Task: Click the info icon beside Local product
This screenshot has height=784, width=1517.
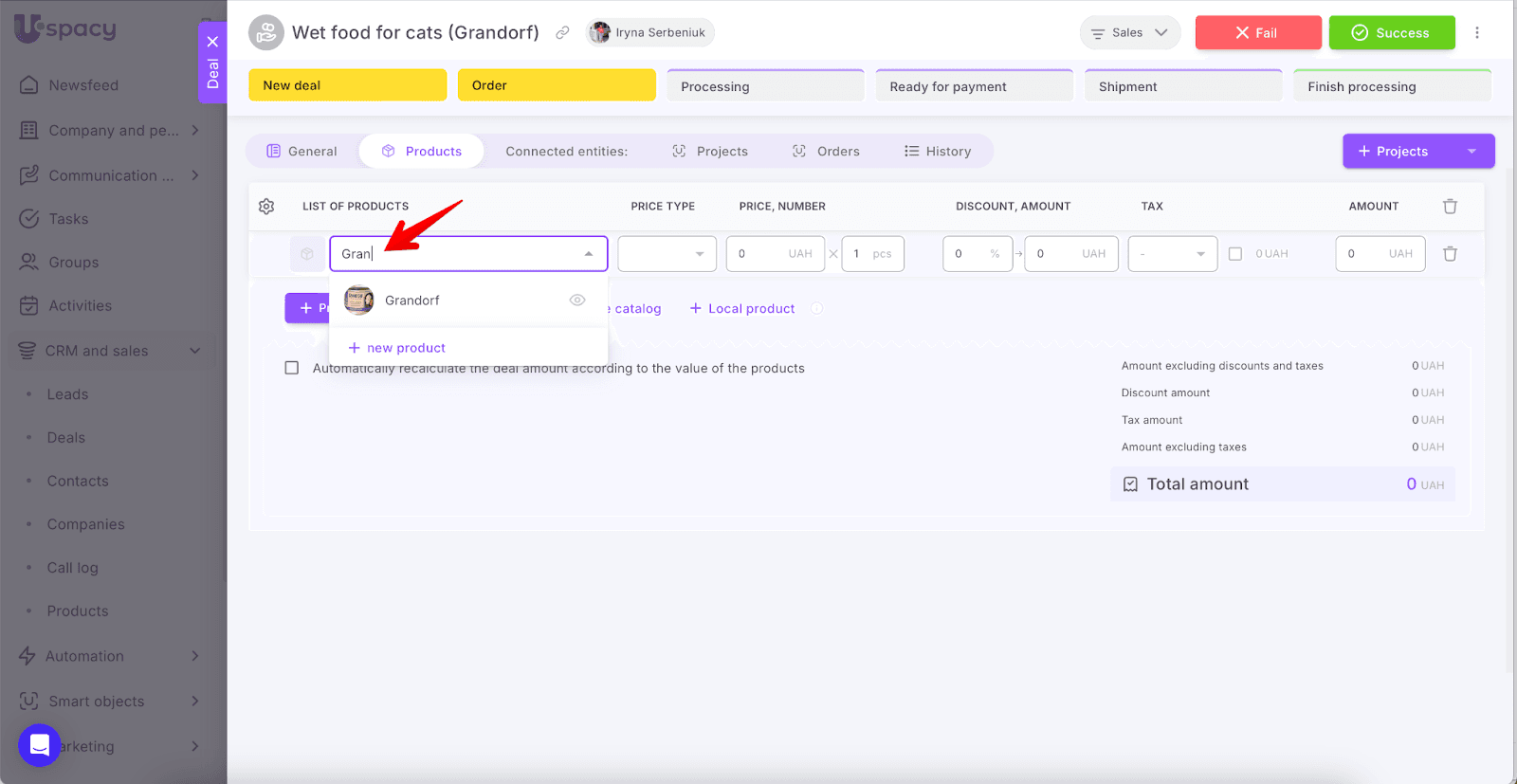Action: click(x=817, y=309)
